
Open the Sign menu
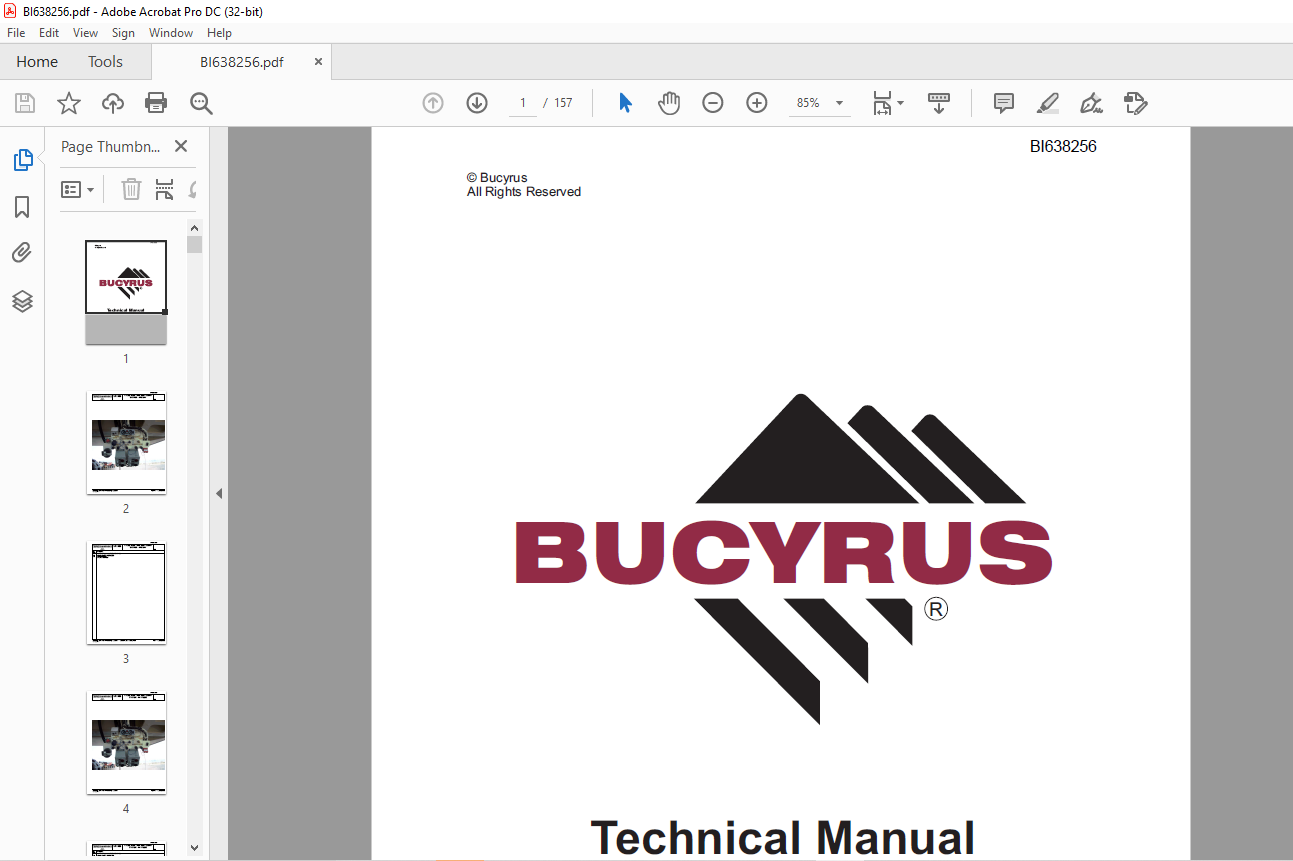point(123,33)
